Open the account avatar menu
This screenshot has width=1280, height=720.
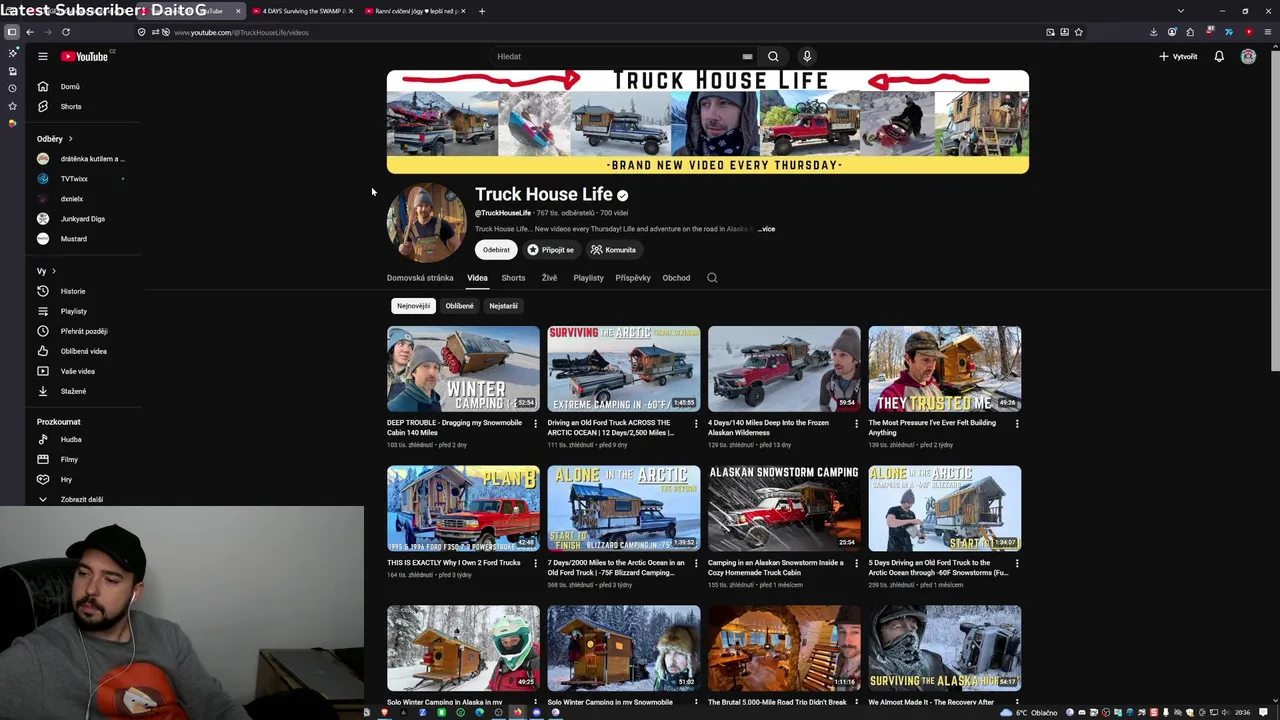(1248, 56)
